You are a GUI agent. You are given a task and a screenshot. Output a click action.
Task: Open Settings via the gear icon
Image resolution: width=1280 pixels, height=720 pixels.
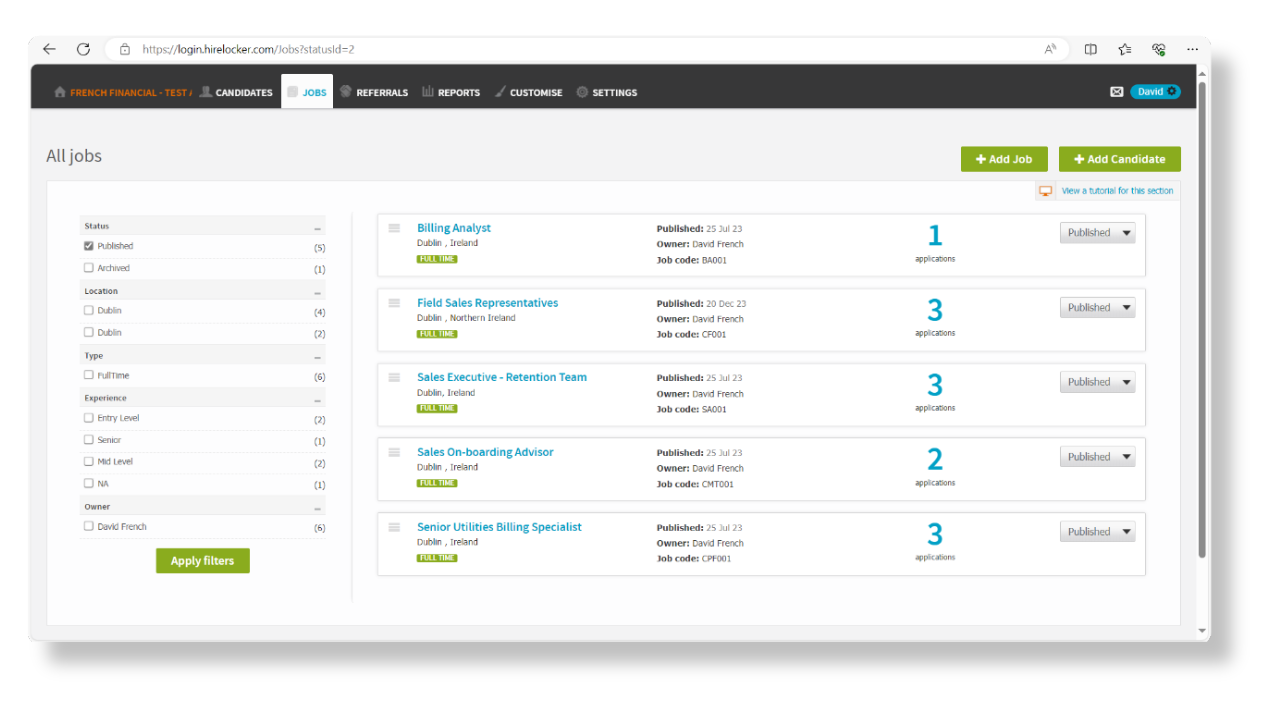tap(580, 92)
